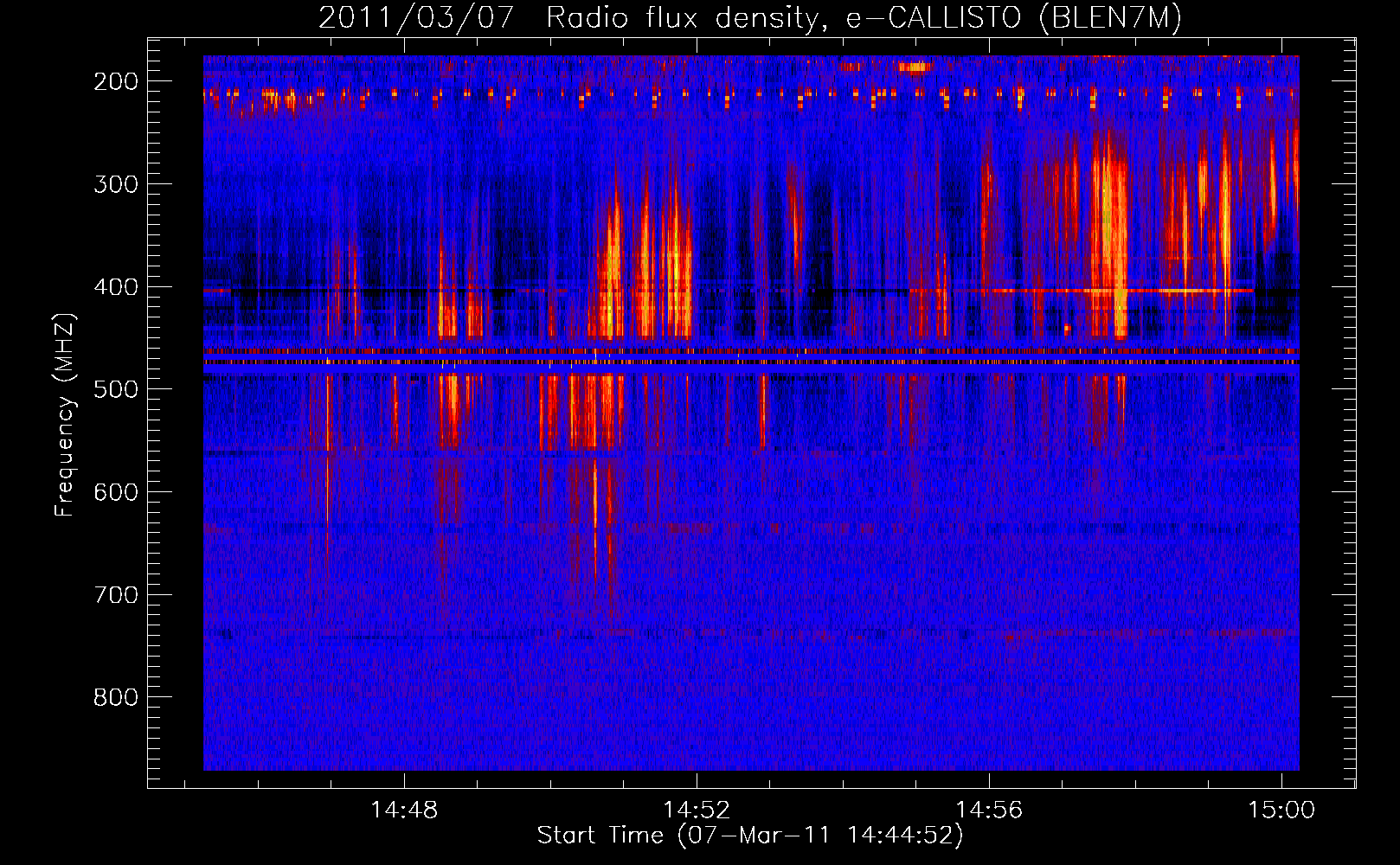This screenshot has height=865, width=1400.
Task: Click the 500 frequency tick label
Action: (116, 389)
